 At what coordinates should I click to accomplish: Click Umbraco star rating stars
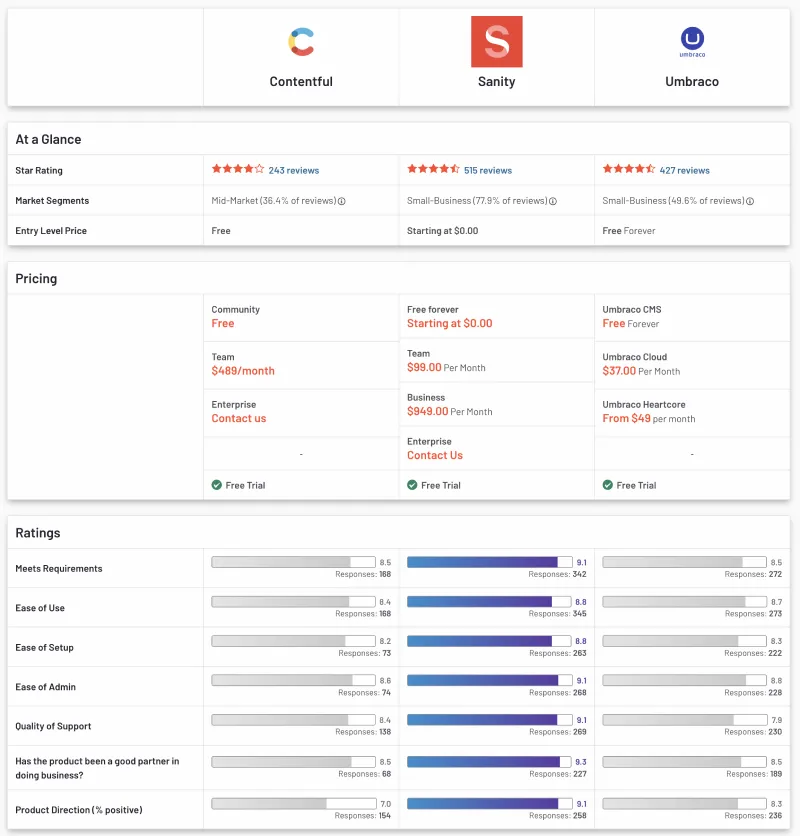tap(629, 169)
